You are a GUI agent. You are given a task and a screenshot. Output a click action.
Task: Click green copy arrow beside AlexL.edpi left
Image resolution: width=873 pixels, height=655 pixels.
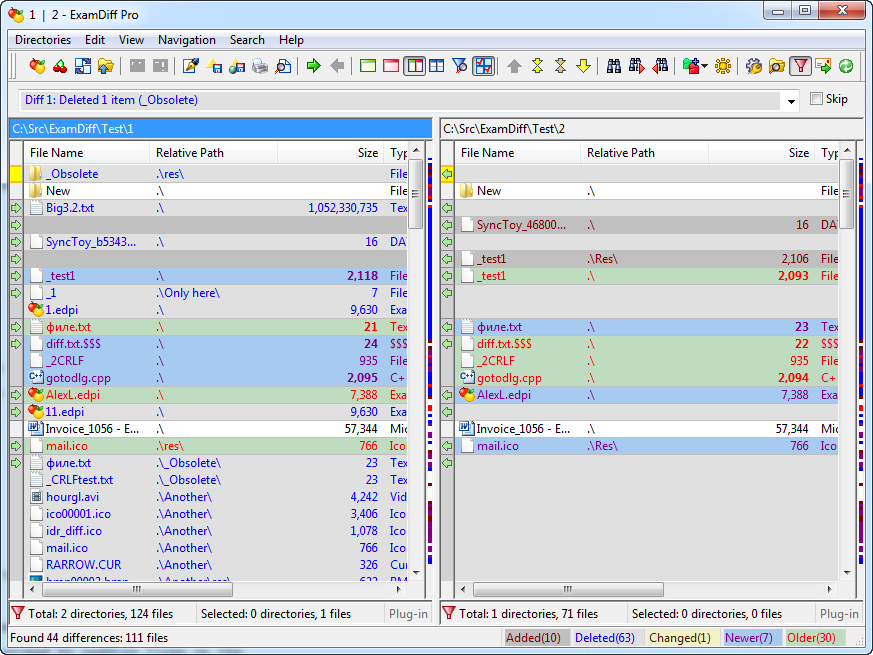[x=16, y=395]
